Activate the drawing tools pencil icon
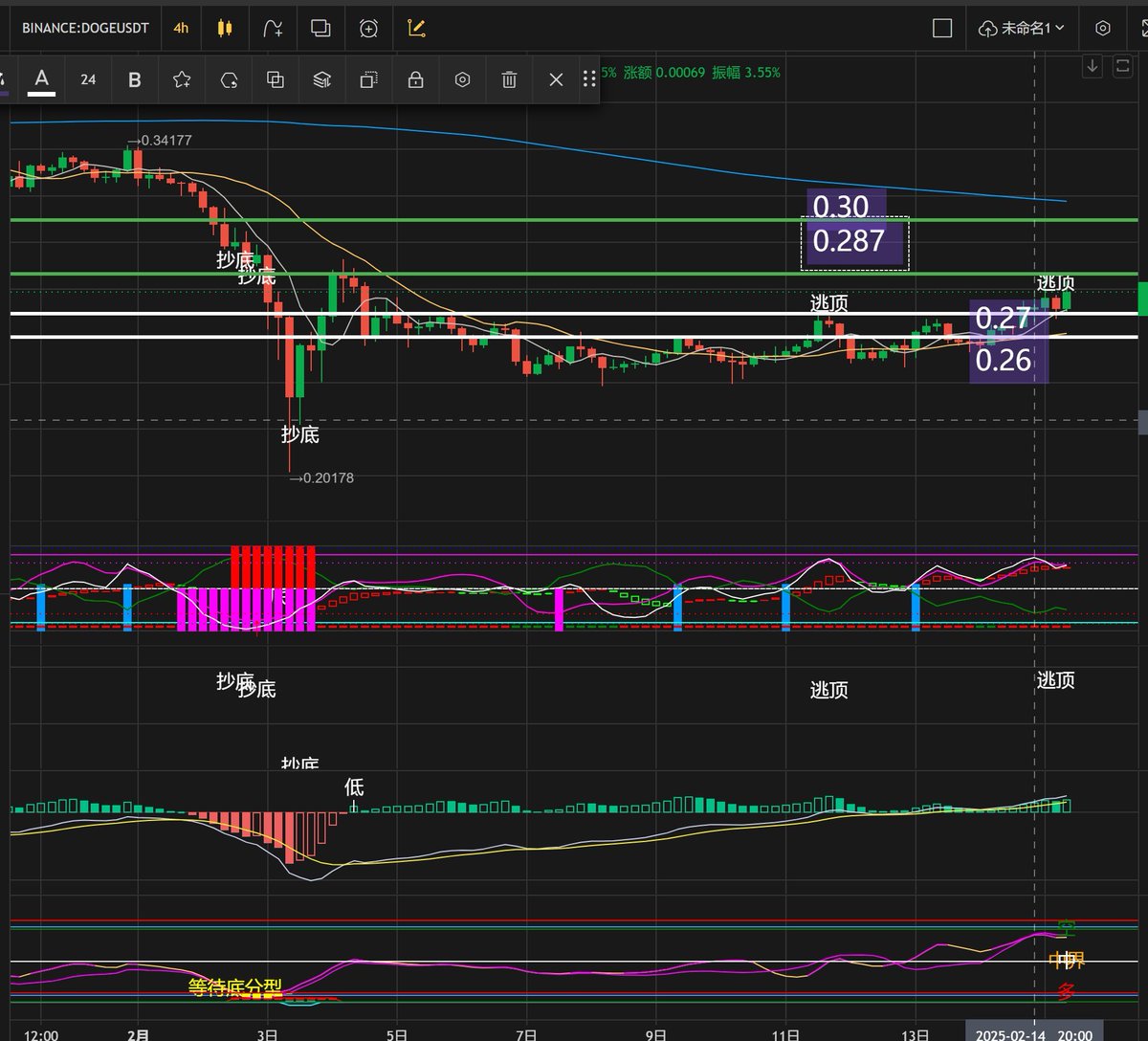The image size is (1148, 1041). (416, 28)
